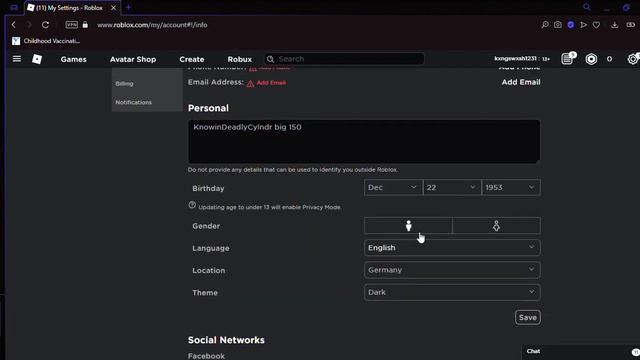Open the Language dropdown showing English

452,248
